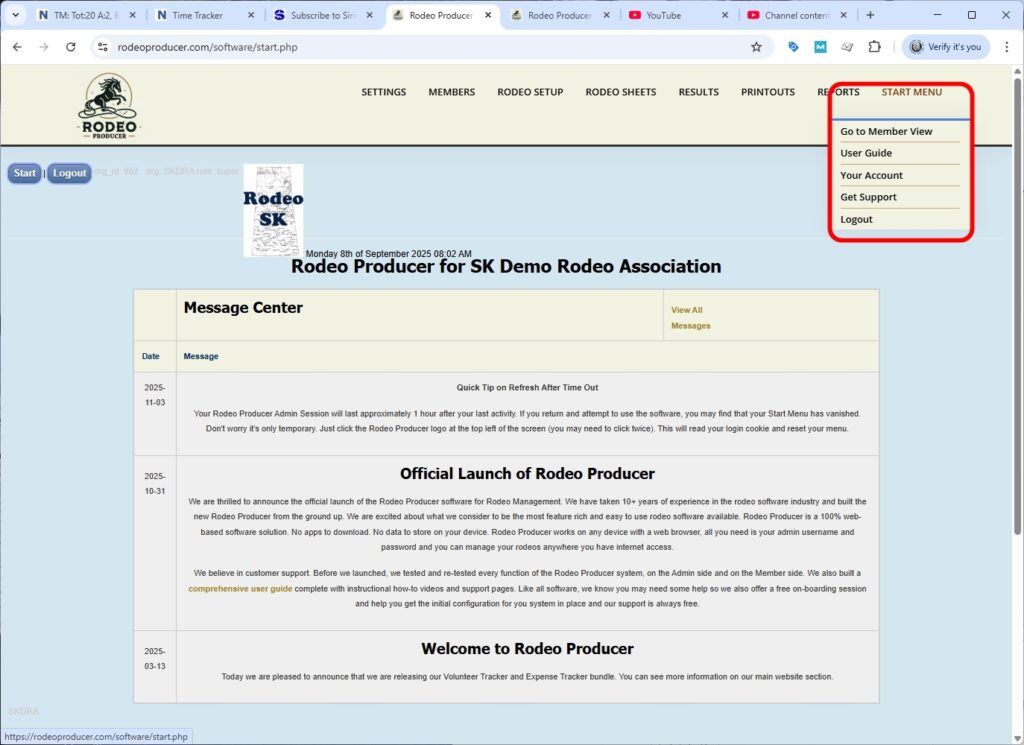Open the START MENU dropdown
Screen dimensions: 1024x745
(x=911, y=91)
